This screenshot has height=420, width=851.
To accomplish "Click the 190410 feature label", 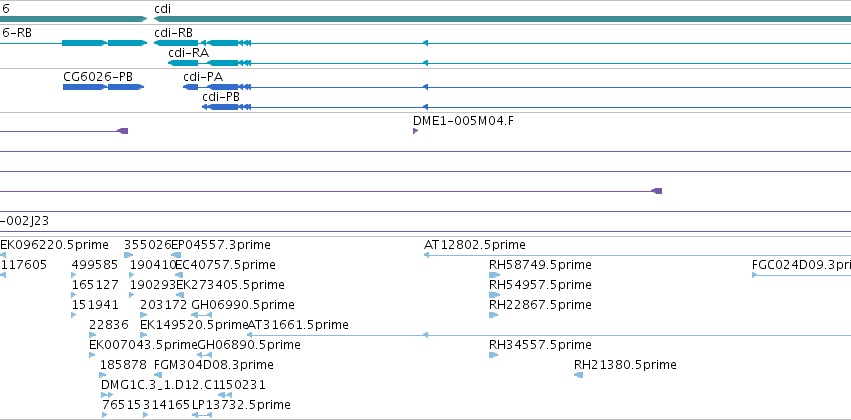I will 153,265.
